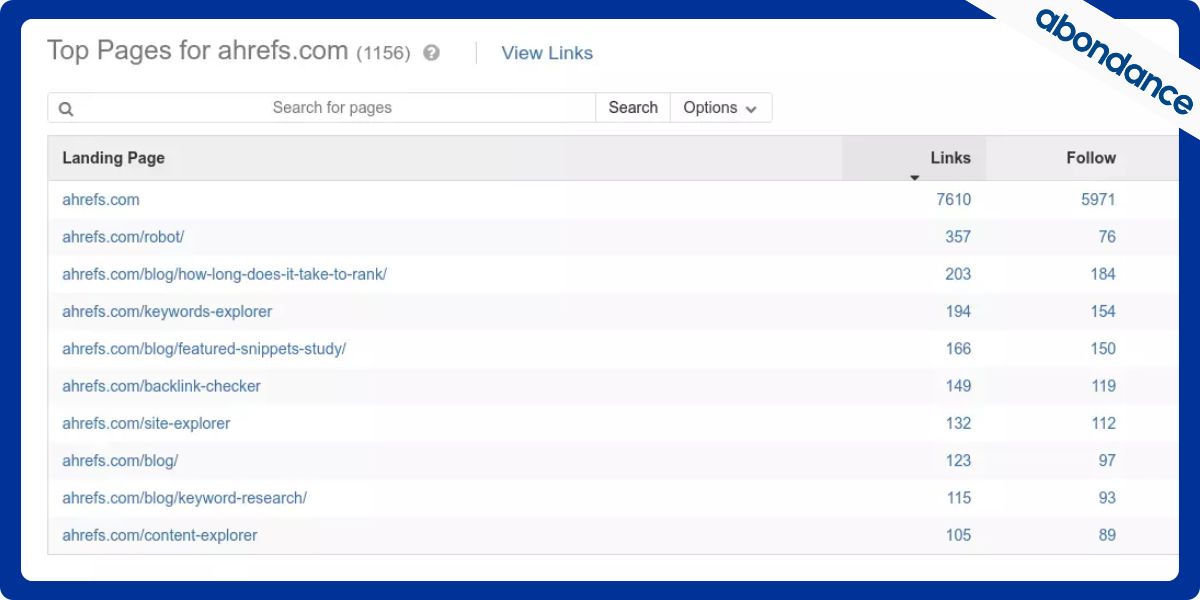Click the Top Pages for ahrefs.com heading
Image resolution: width=1200 pixels, height=600 pixels.
197,51
